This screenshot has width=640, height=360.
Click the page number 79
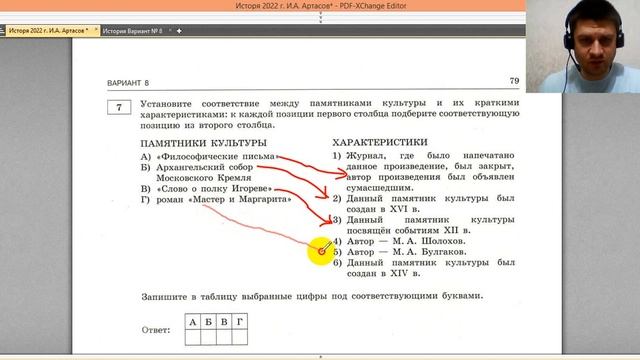point(514,80)
